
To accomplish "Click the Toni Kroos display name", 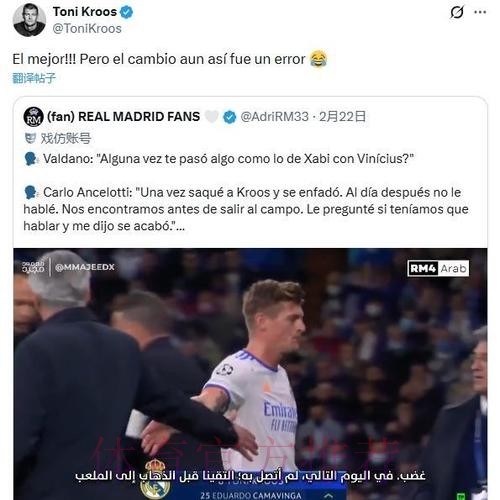I will (x=85, y=12).
